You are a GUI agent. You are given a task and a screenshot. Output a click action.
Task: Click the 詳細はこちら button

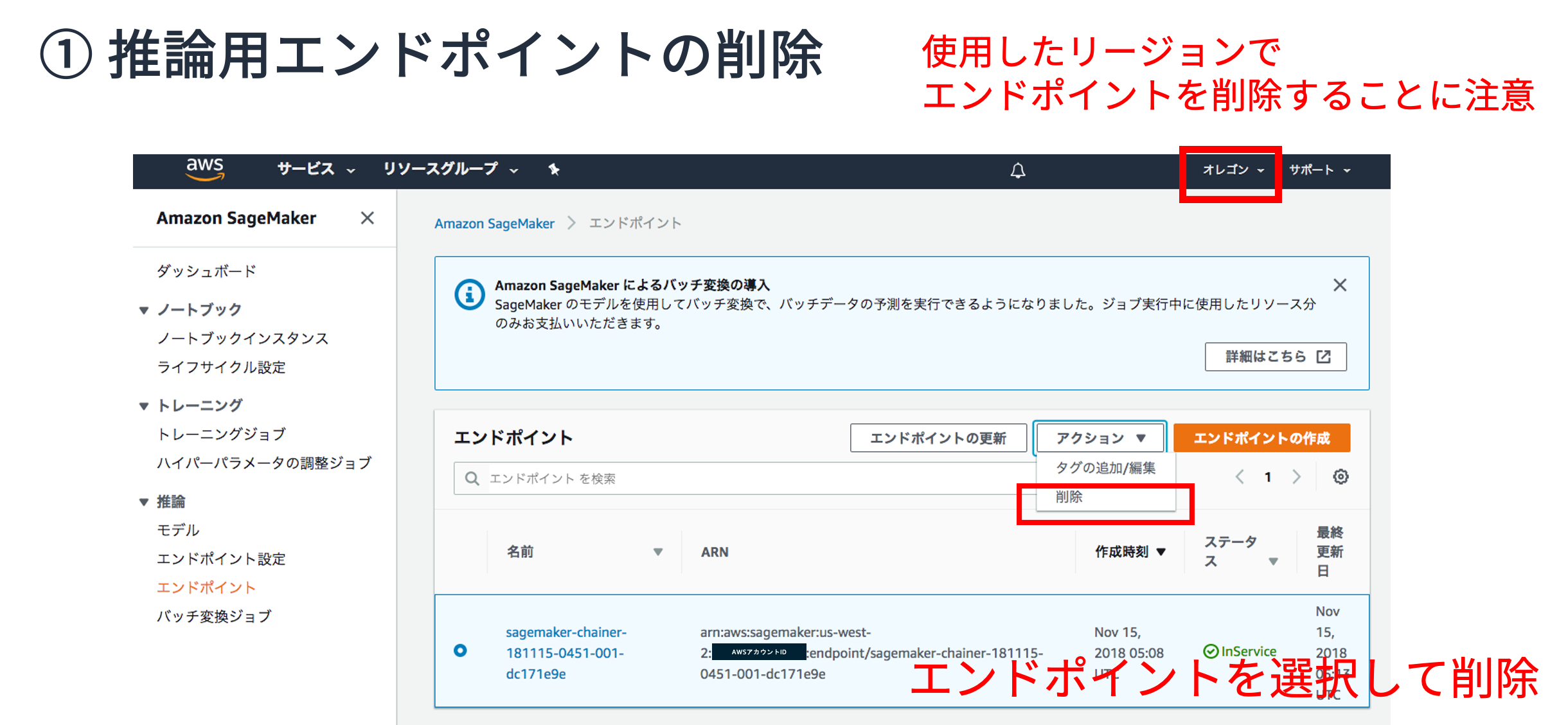coord(1276,357)
